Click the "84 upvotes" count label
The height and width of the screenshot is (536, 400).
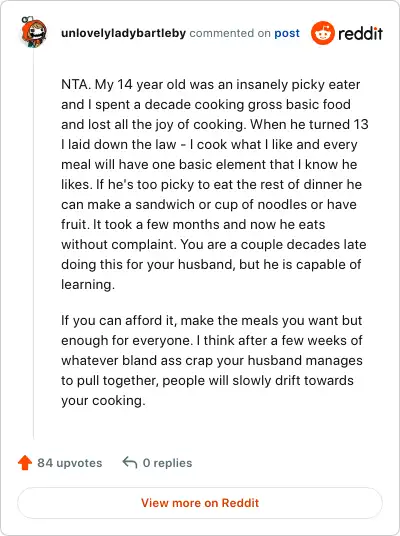click(70, 463)
